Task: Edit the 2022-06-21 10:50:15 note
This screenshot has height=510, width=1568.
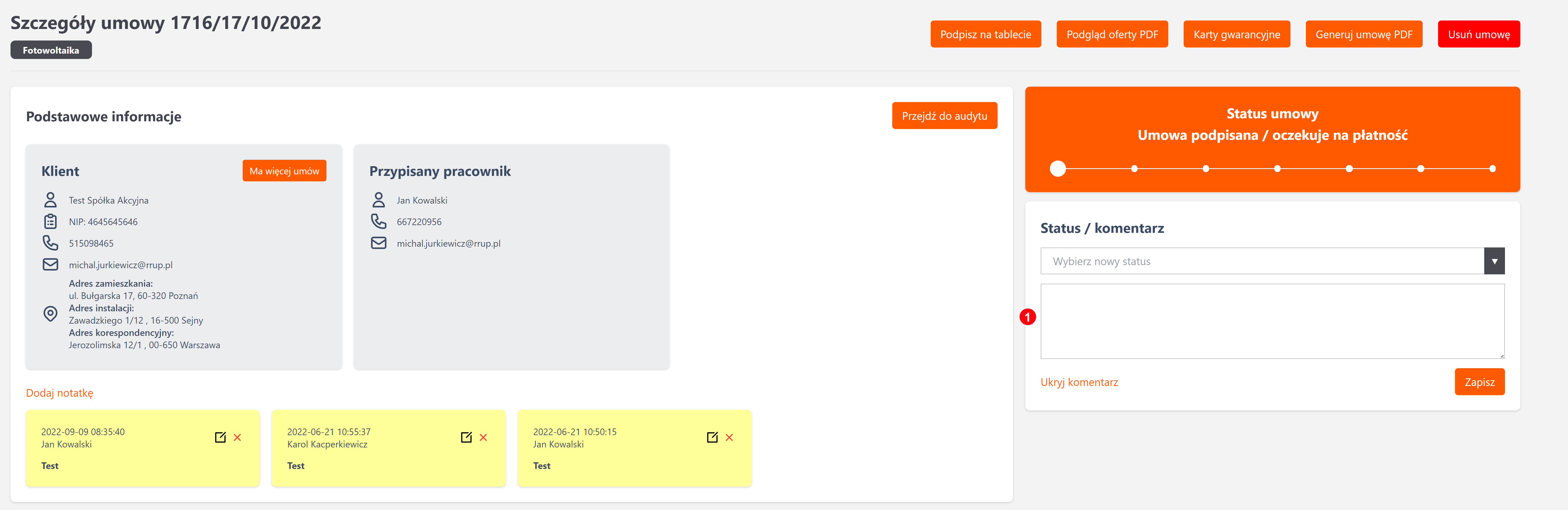Action: pos(712,437)
